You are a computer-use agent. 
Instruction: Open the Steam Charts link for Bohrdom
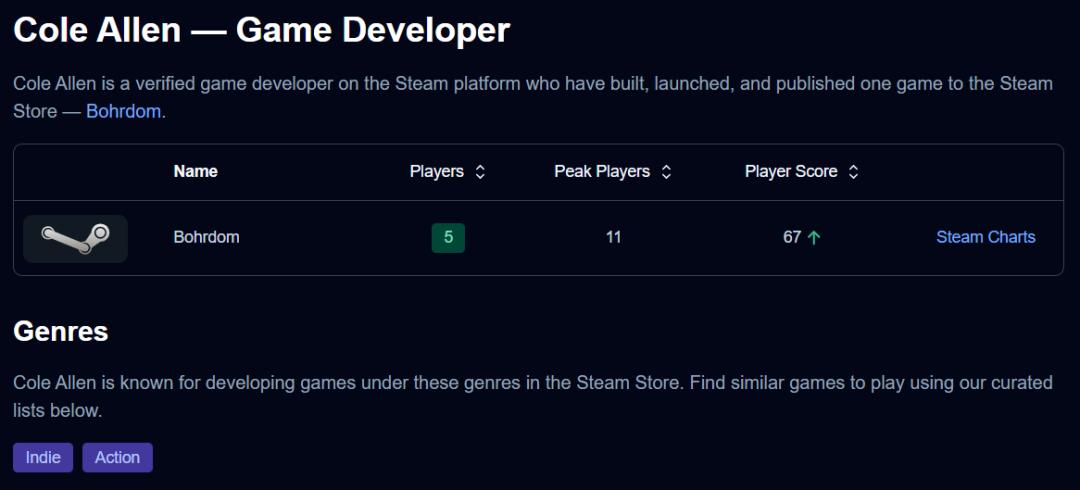(x=985, y=237)
